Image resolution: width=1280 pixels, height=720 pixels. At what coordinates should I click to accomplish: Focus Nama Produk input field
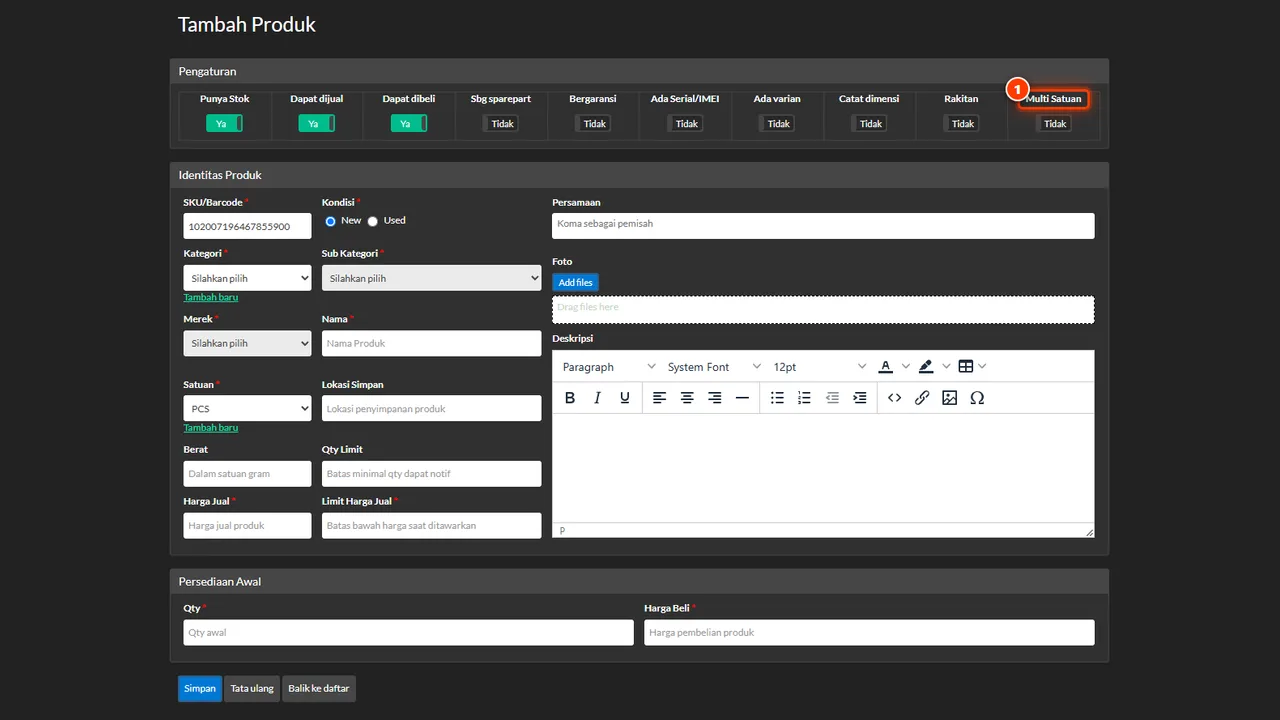pos(431,343)
